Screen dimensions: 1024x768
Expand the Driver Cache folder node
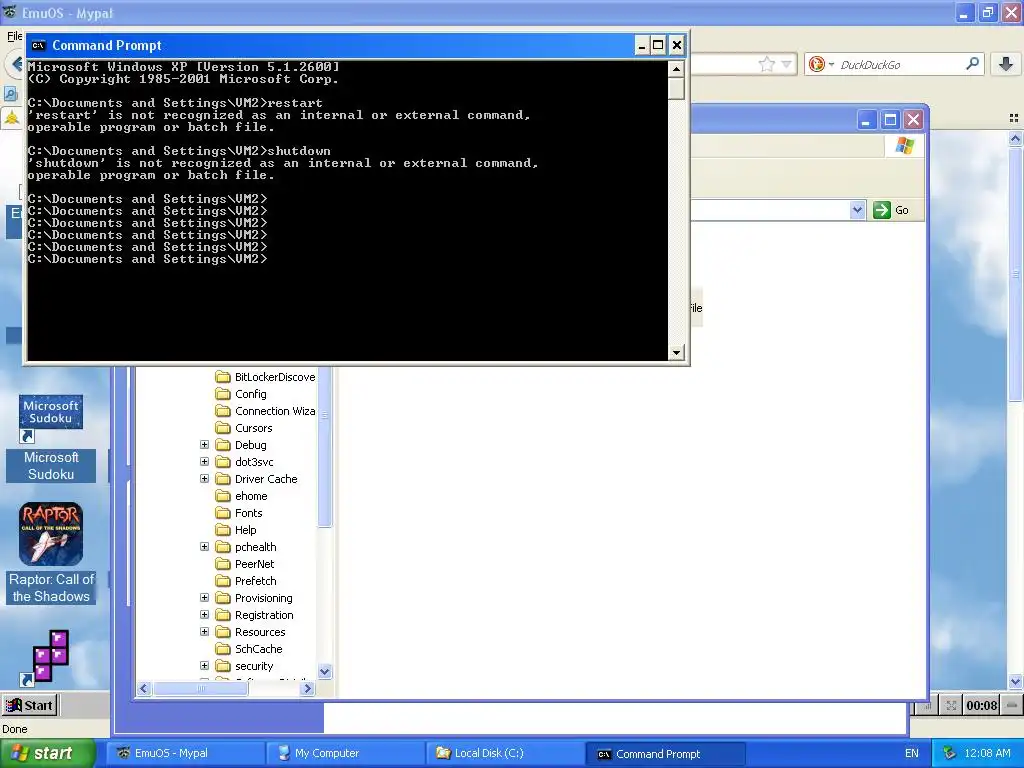(x=204, y=478)
